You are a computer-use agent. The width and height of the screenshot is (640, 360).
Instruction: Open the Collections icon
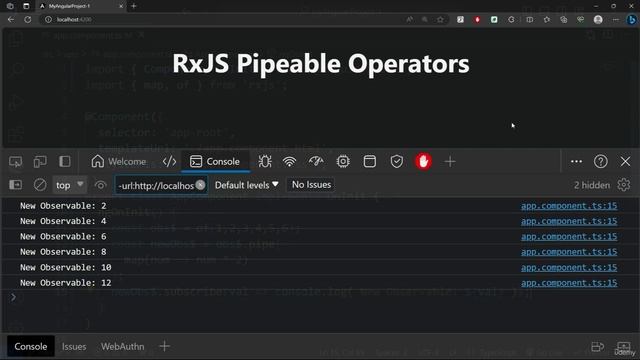564,19
